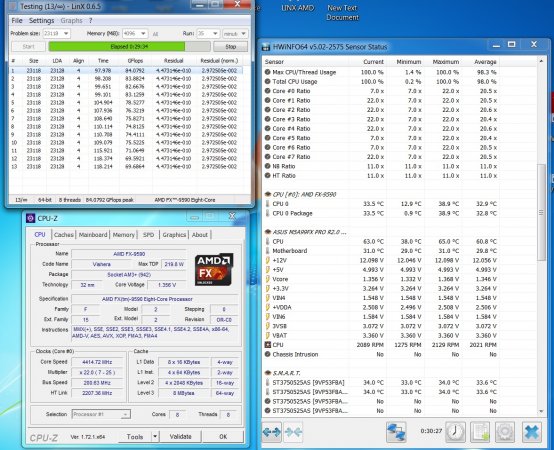Expand the Problem size dropdown in LinX

pos(66,34)
